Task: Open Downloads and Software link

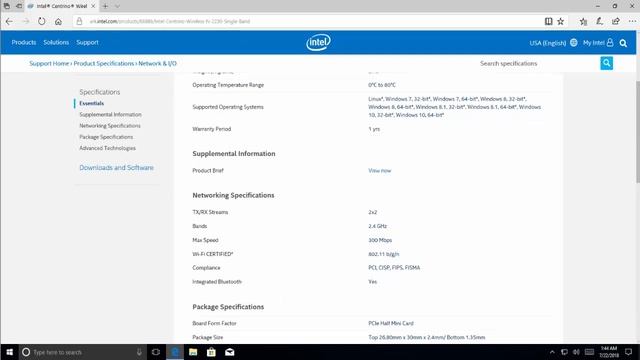Action: pyautogui.click(x=116, y=168)
